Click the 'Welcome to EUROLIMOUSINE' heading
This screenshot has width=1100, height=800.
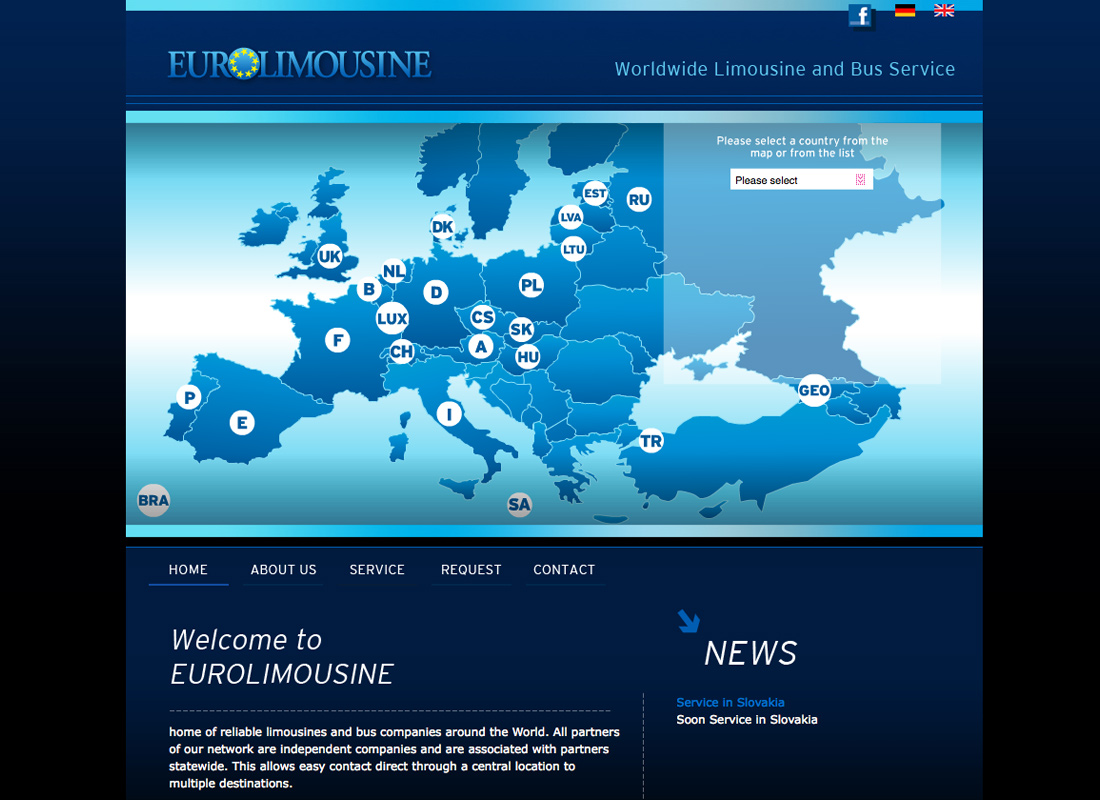click(x=282, y=657)
